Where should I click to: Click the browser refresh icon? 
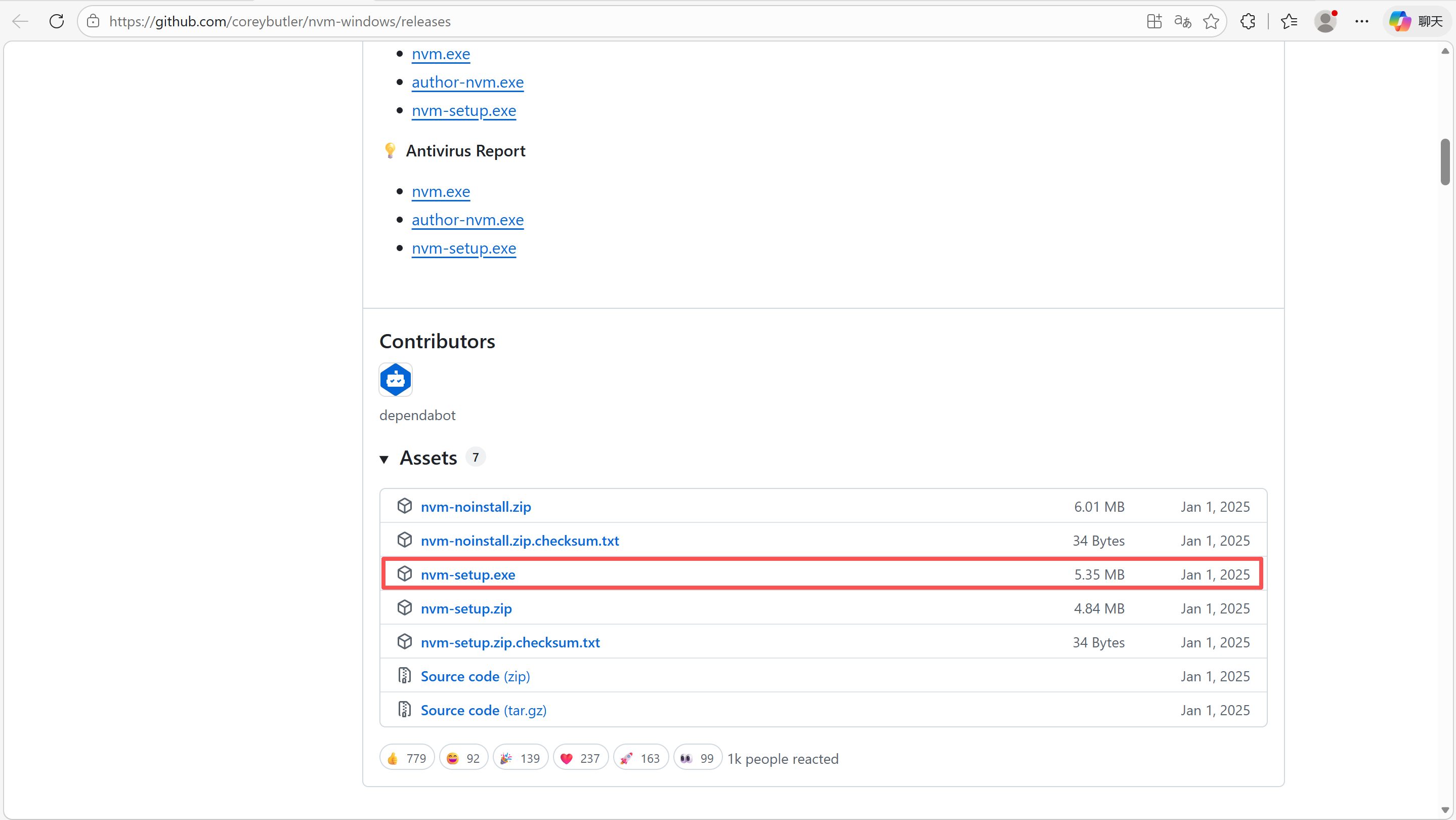[57, 21]
